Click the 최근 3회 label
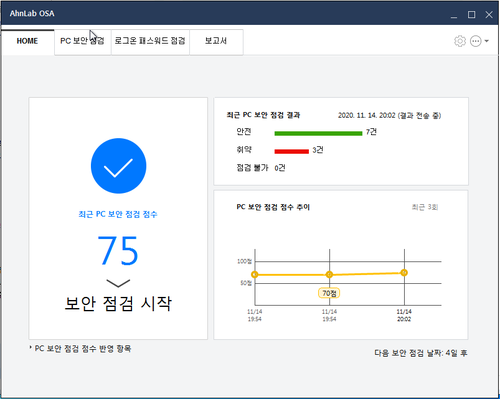 pyautogui.click(x=425, y=207)
